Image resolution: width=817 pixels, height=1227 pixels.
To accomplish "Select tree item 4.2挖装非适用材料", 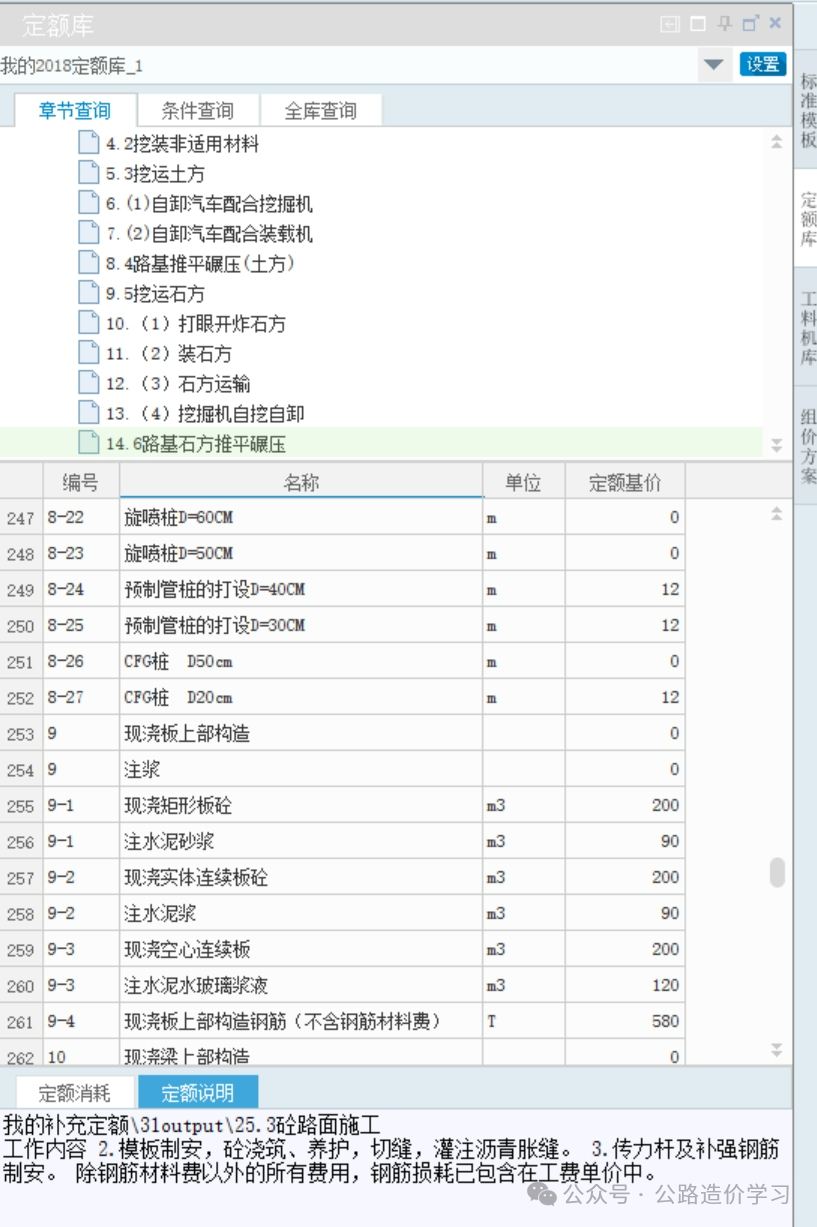I will click(x=182, y=144).
